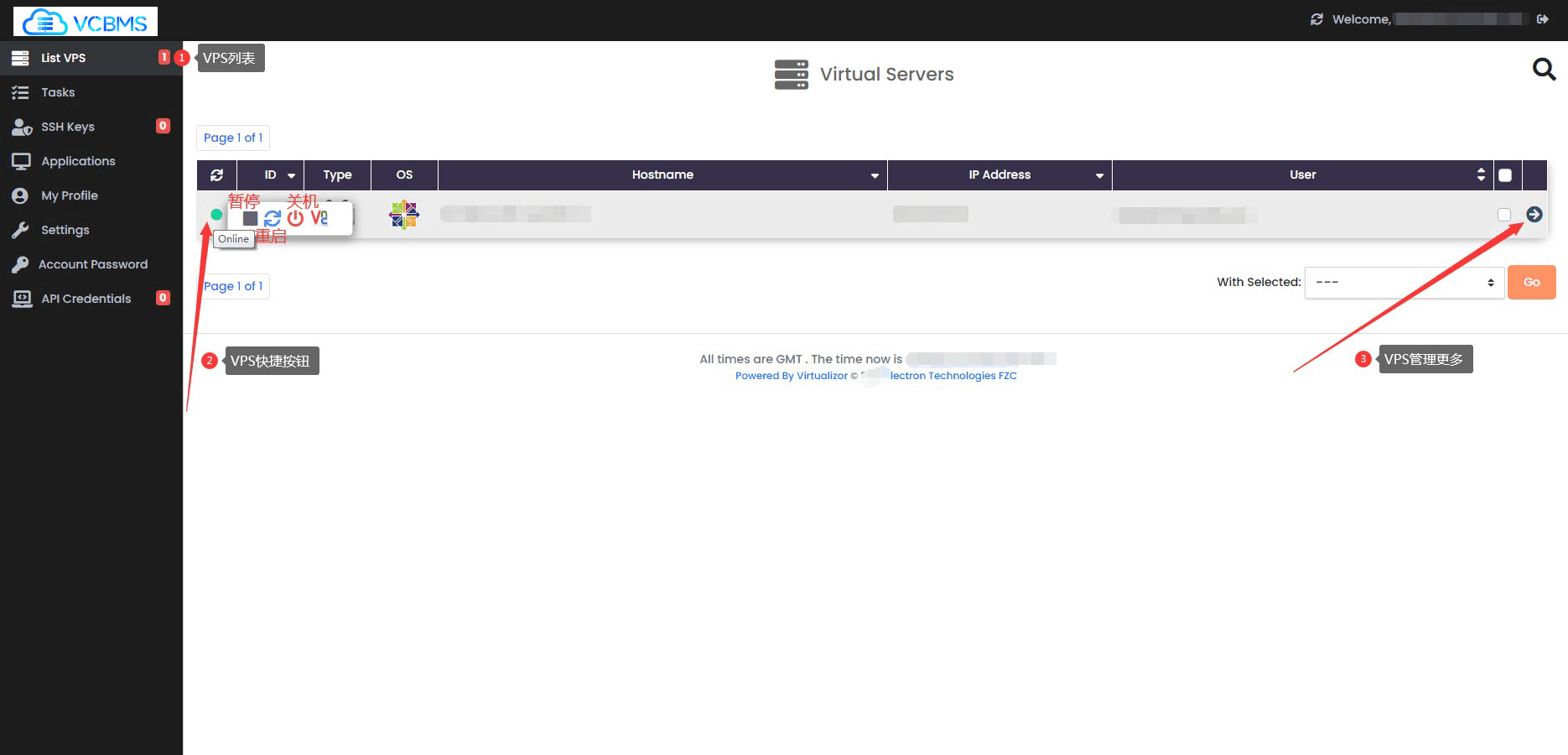Click the Account Password key icon

pos(20,264)
